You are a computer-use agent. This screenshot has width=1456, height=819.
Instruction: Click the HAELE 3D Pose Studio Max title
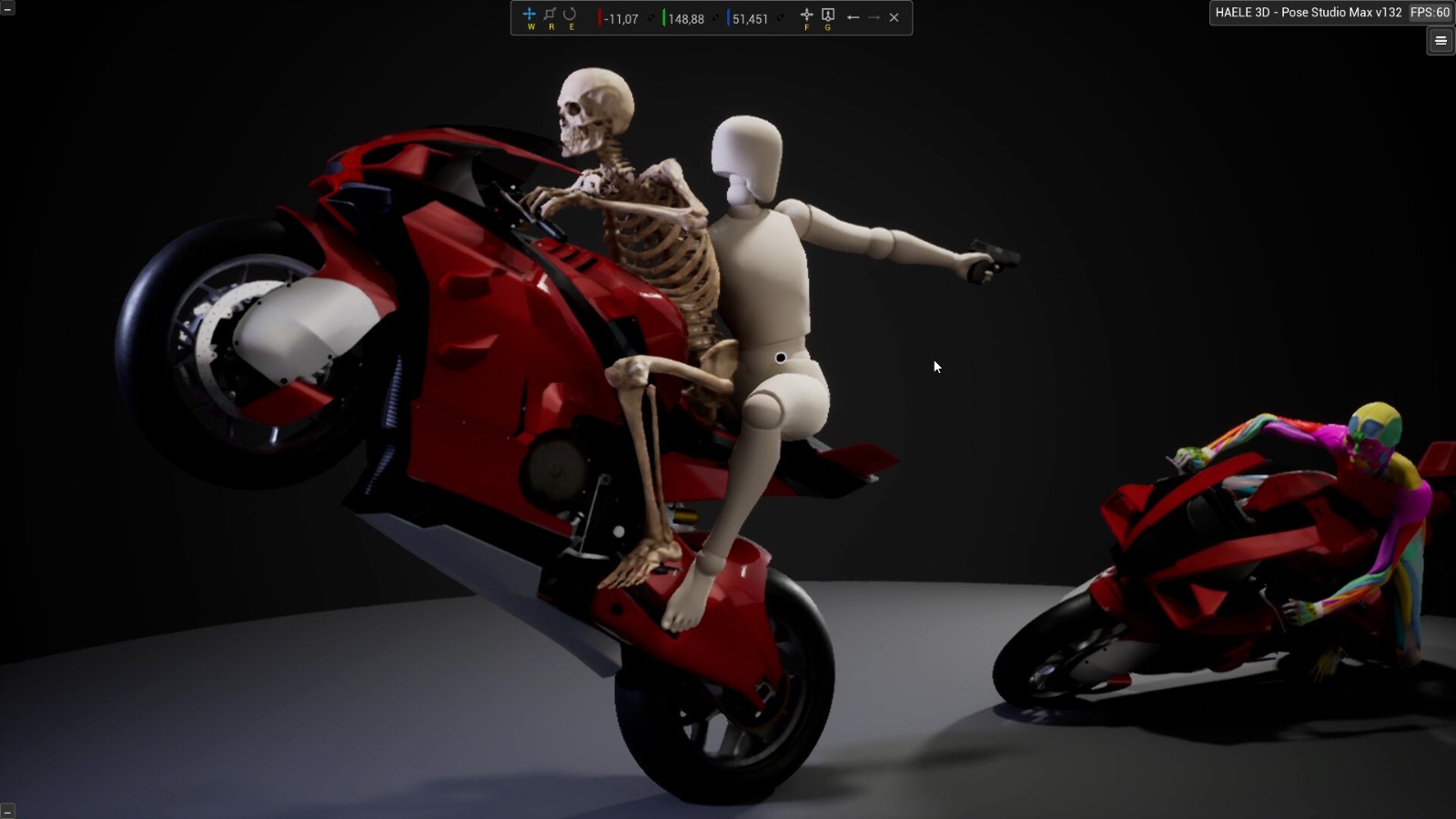1308,13
